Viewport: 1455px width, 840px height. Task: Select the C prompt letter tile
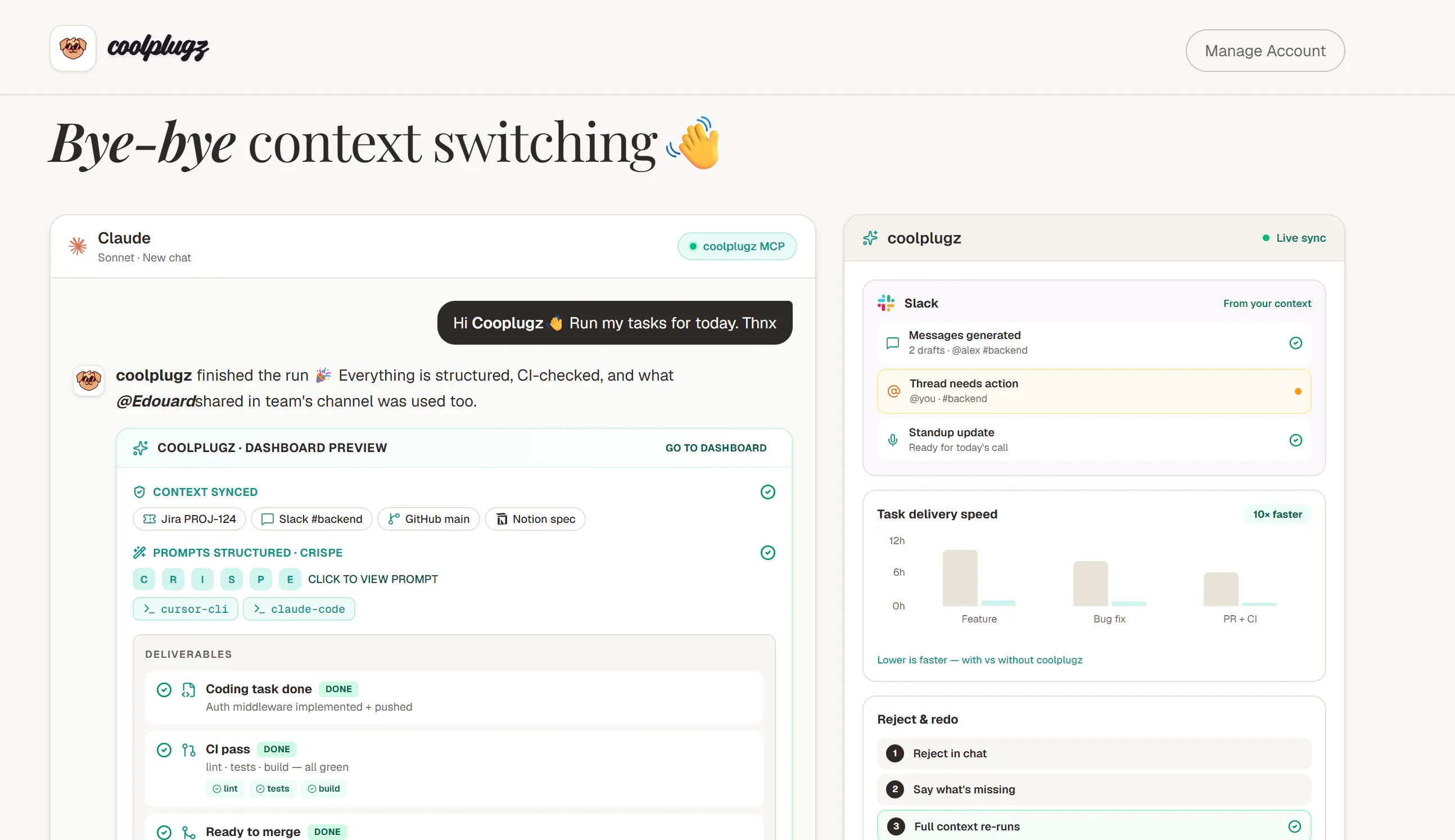click(143, 579)
